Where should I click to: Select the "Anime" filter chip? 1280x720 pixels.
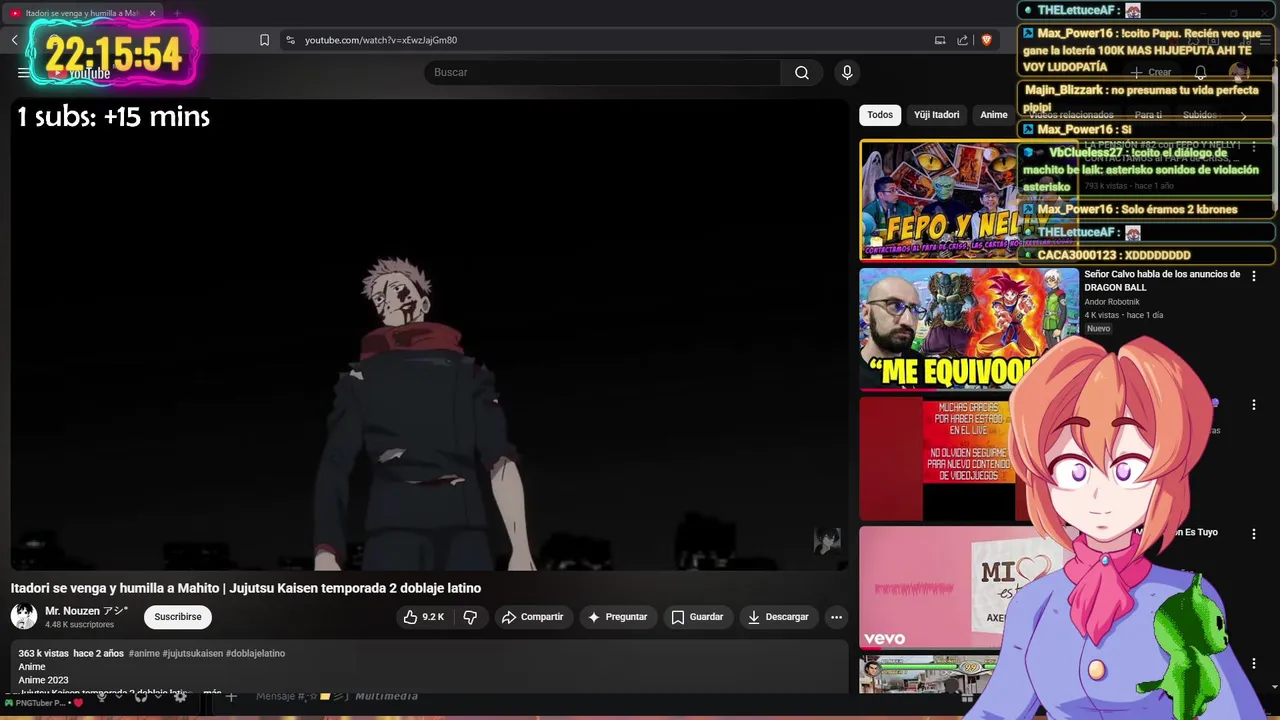point(993,115)
